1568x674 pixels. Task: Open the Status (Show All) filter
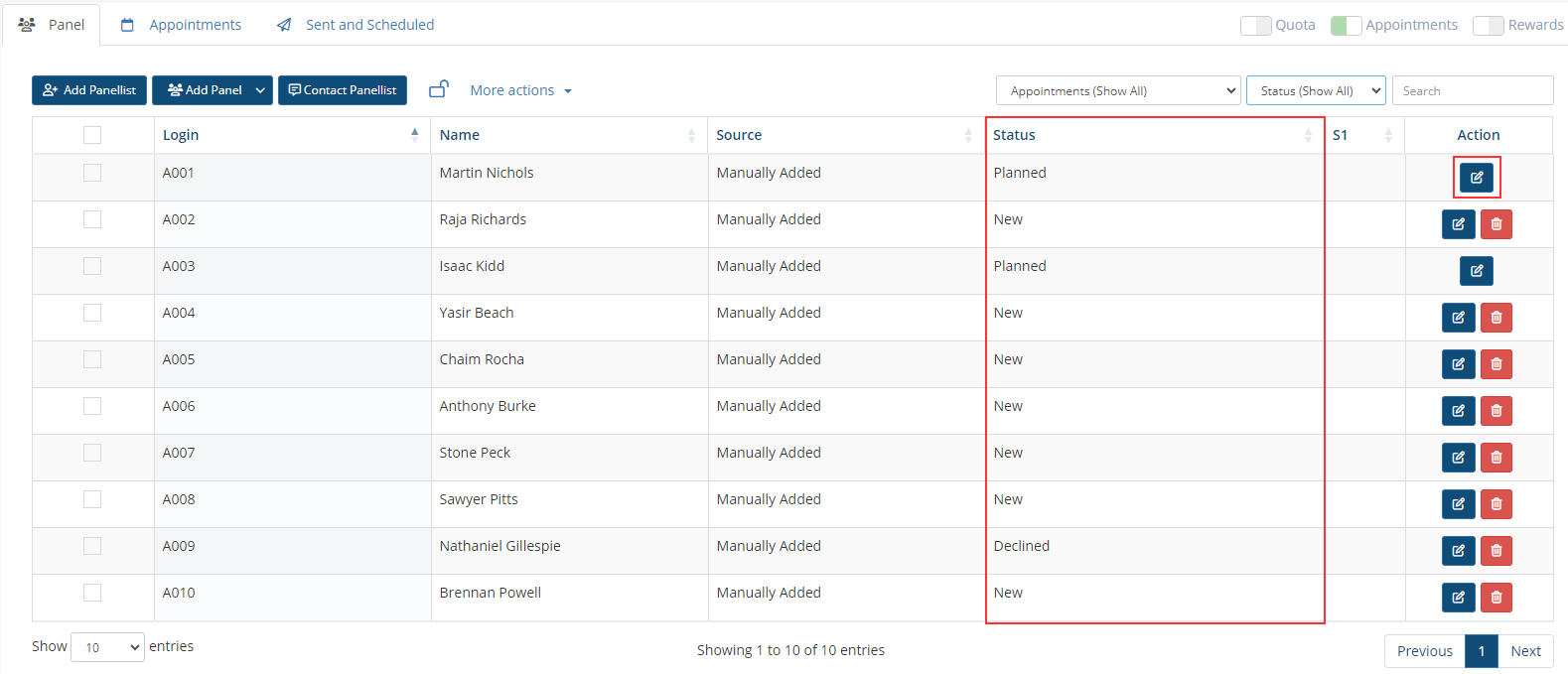[1315, 90]
